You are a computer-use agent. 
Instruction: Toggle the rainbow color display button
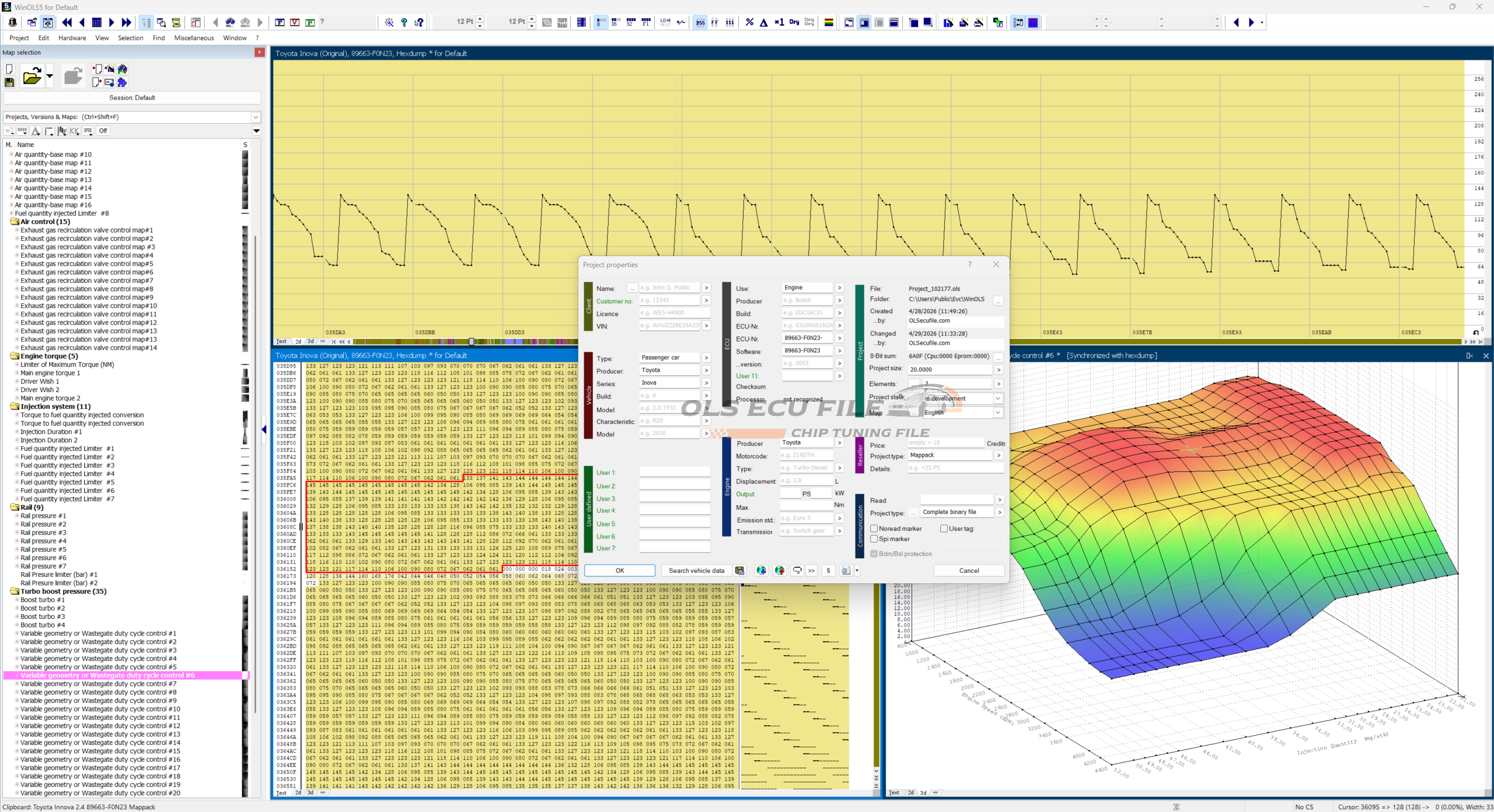pos(829,23)
